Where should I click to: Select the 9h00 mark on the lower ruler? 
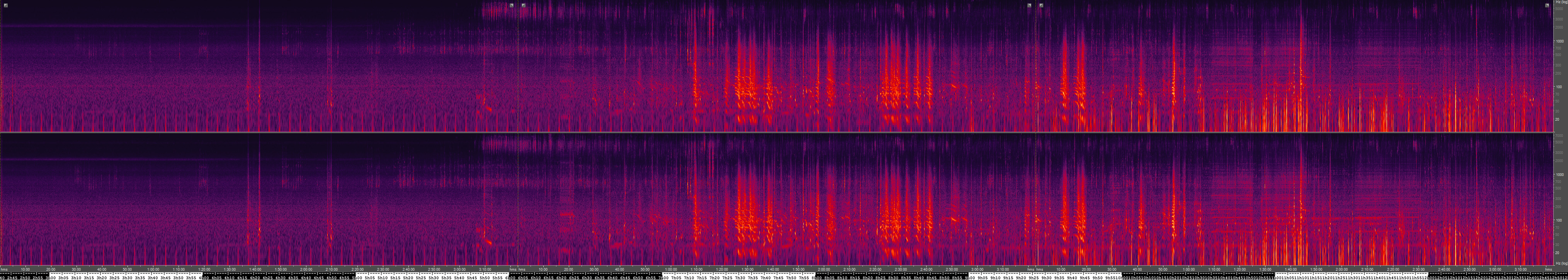[x=969, y=277]
